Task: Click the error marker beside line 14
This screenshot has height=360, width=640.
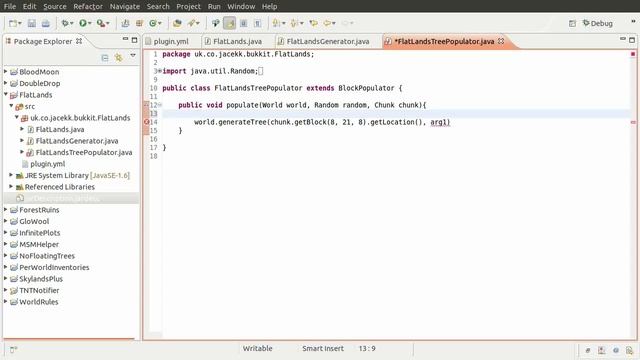Action: [147, 122]
